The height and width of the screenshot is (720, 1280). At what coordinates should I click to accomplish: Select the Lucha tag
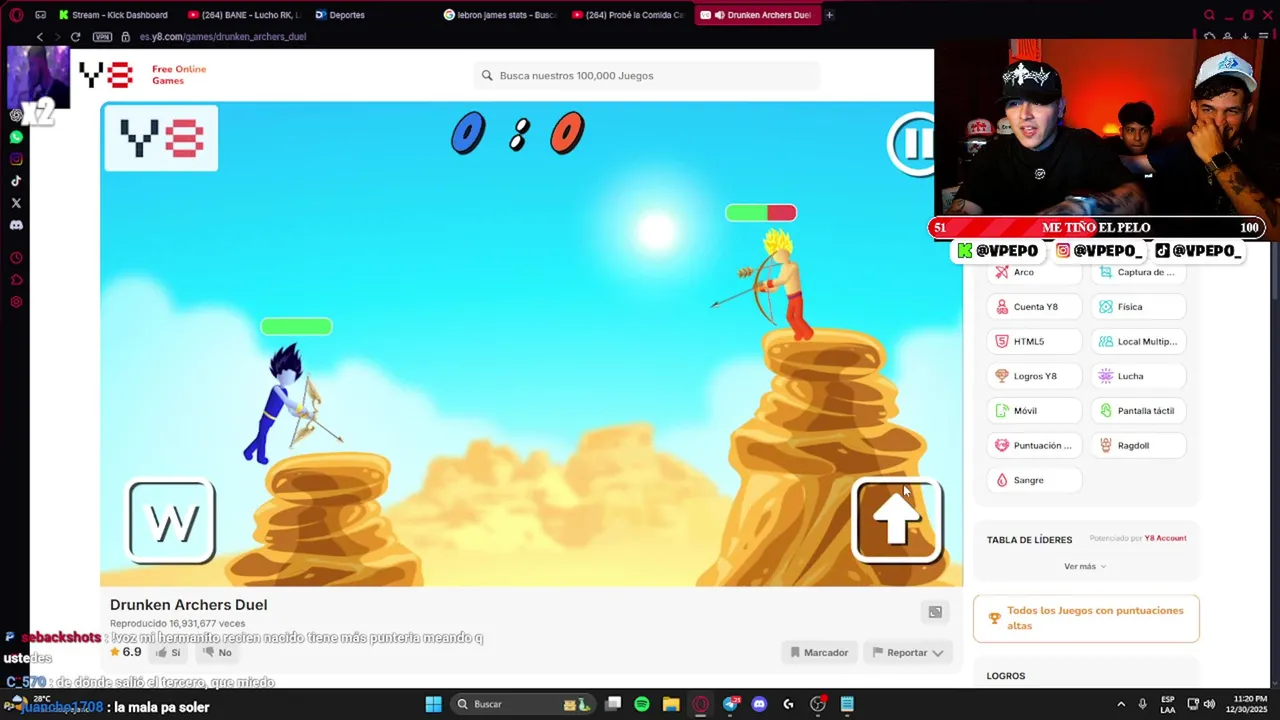click(x=1138, y=376)
